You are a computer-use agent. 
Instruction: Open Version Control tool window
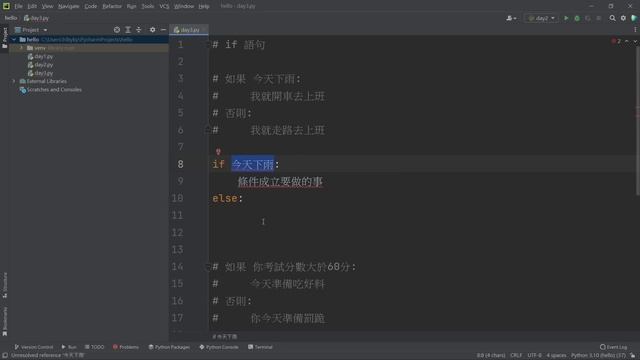[x=34, y=347]
